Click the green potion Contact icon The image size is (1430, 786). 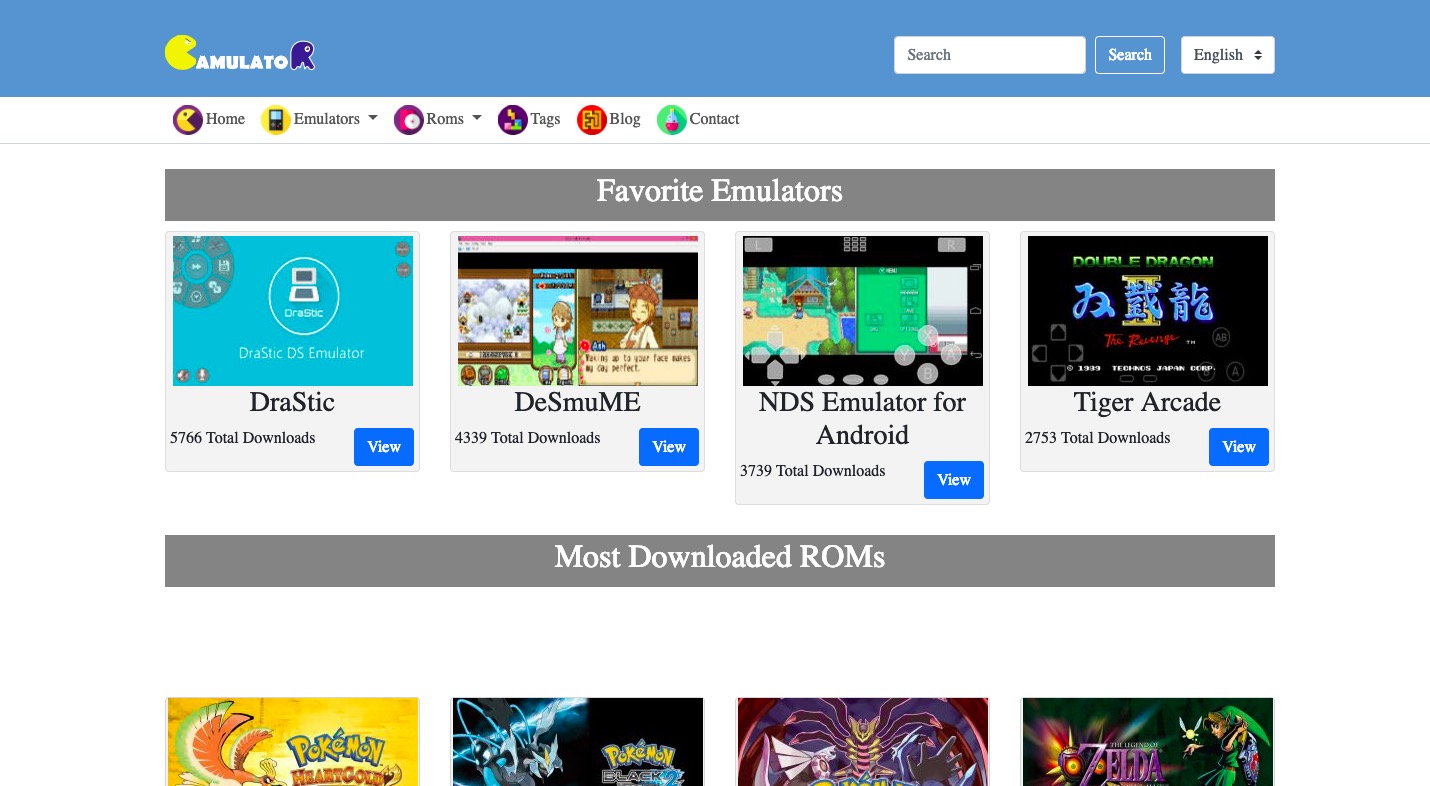[x=671, y=120]
